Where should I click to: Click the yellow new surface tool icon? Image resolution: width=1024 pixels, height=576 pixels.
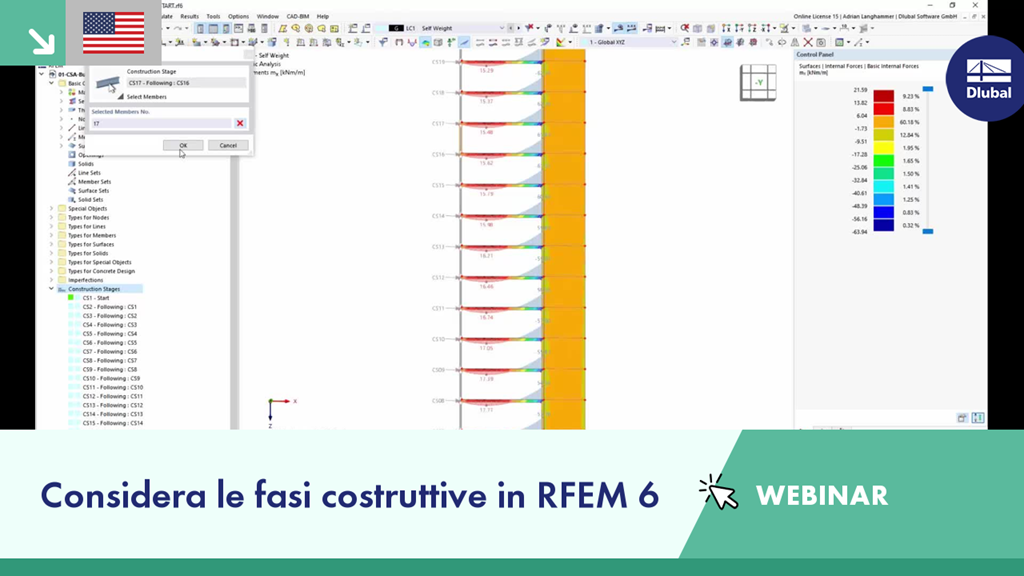283,29
